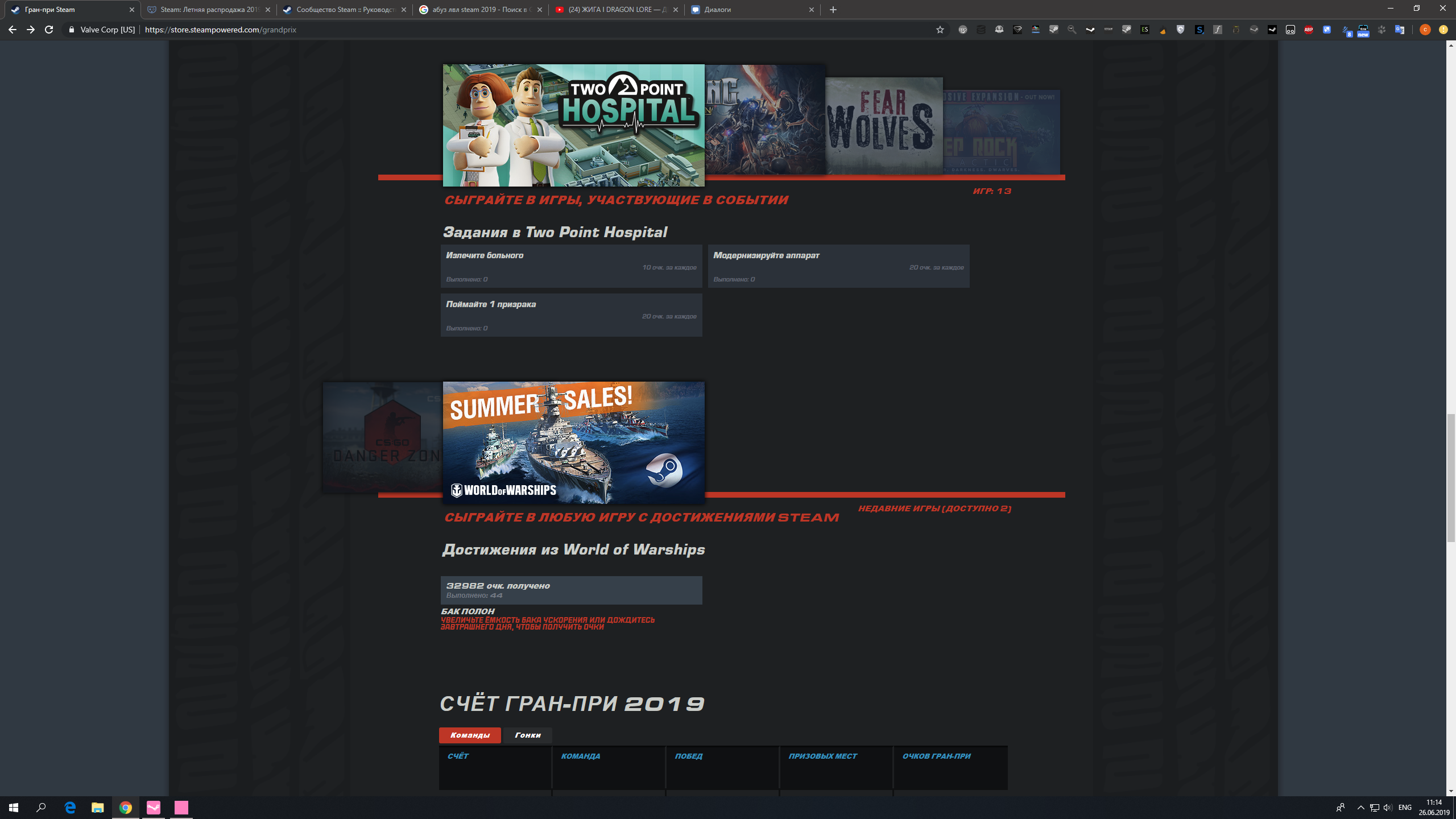
Task: Close the 'абуз лвл steam 2019' search tab
Action: coord(540,10)
